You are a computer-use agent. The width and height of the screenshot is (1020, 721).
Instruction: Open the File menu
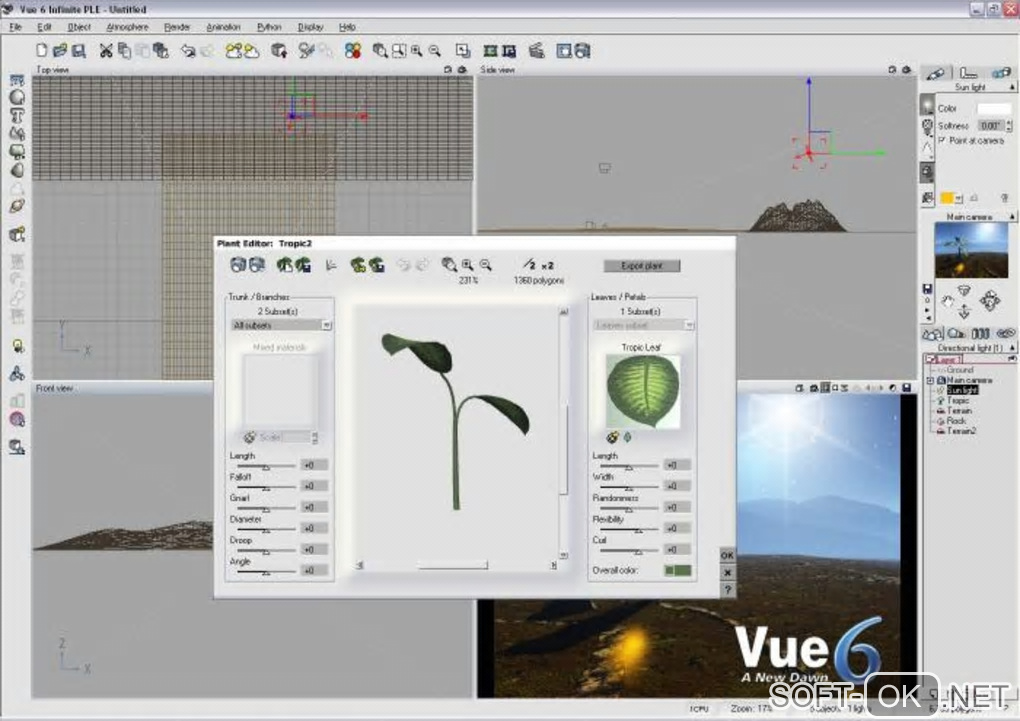[x=16, y=27]
